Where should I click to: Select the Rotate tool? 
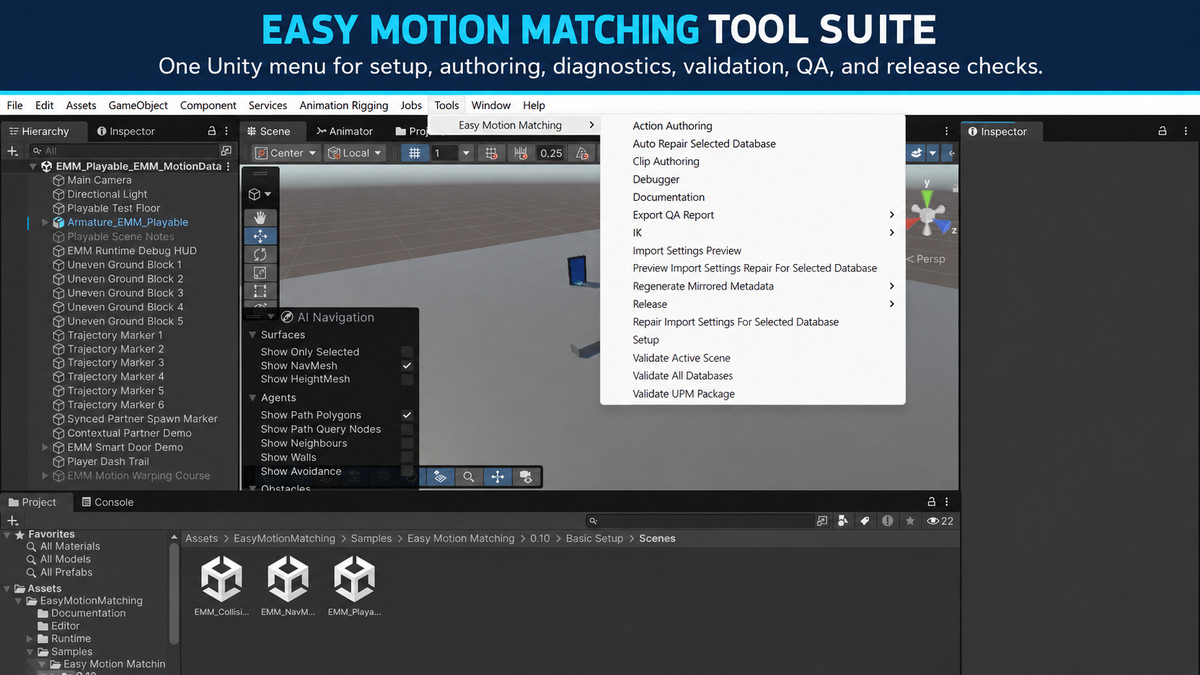coord(260,255)
